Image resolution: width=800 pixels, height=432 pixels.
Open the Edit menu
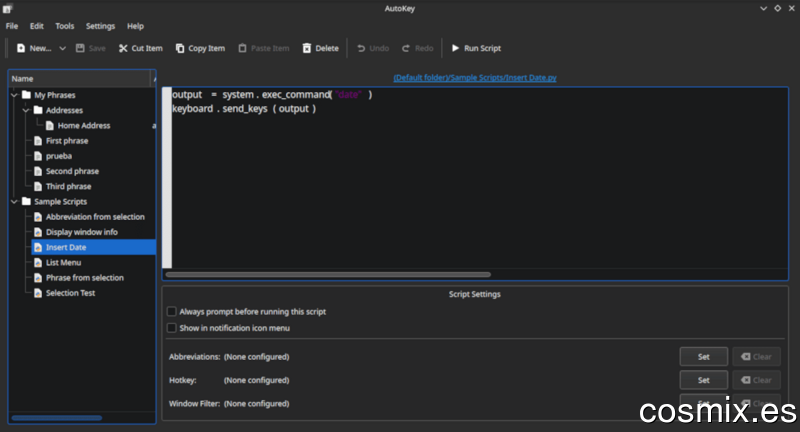(37, 26)
